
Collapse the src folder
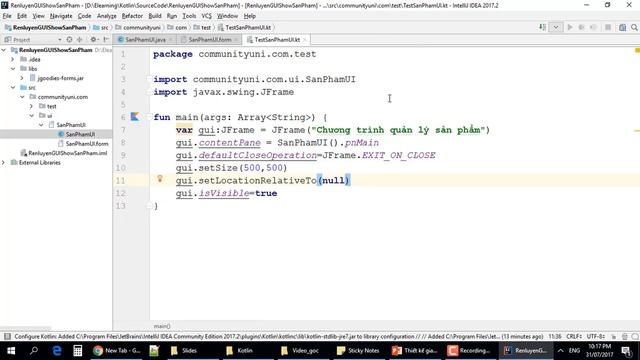coord(13,87)
